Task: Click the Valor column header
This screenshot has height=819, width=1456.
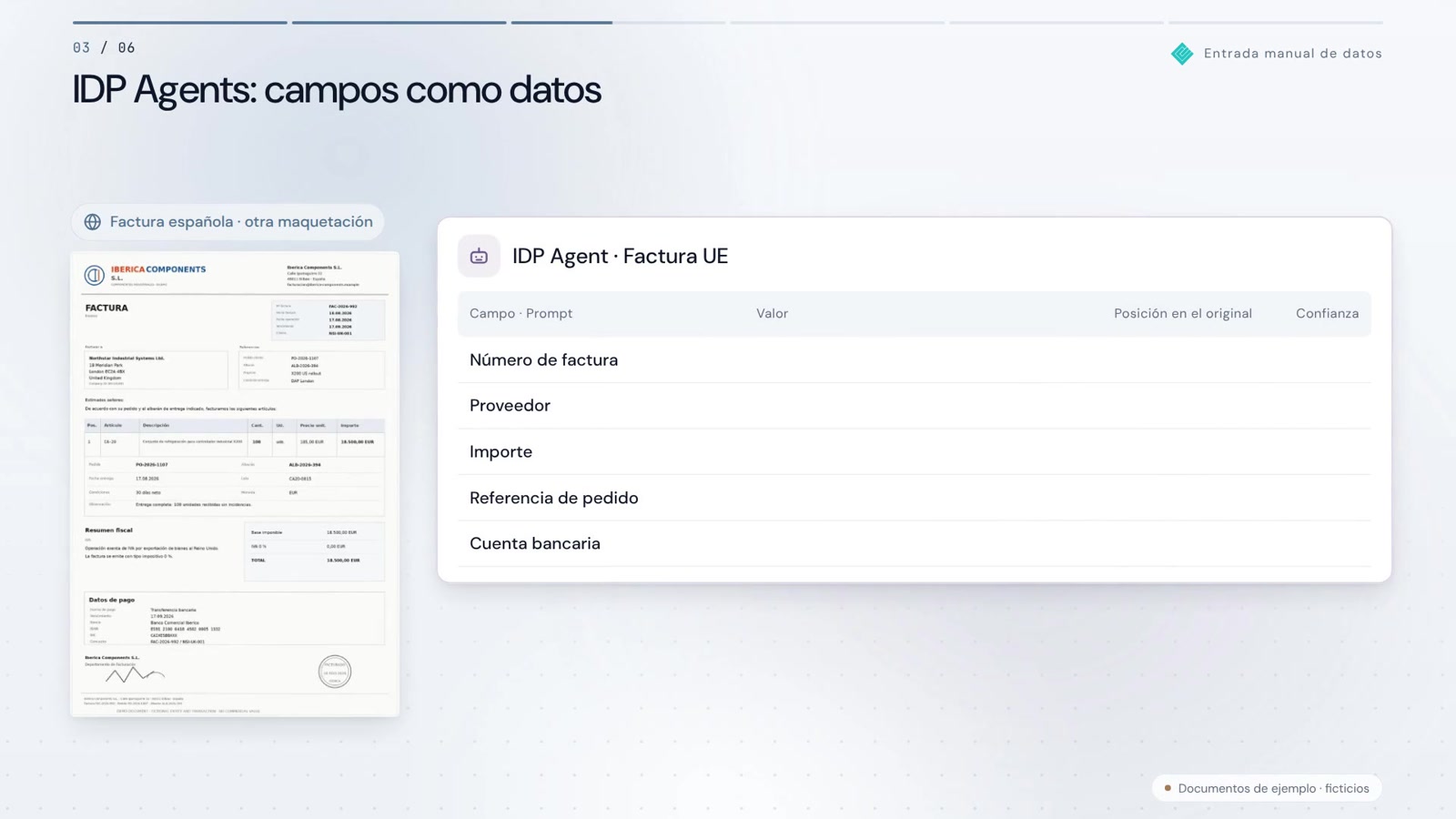Action: point(772,314)
